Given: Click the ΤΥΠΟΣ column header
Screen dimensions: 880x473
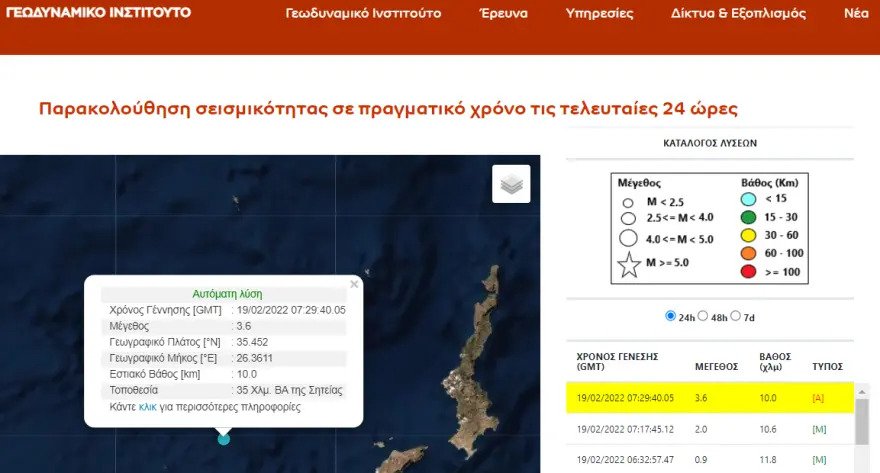Looking at the screenshot, I should tap(827, 366).
